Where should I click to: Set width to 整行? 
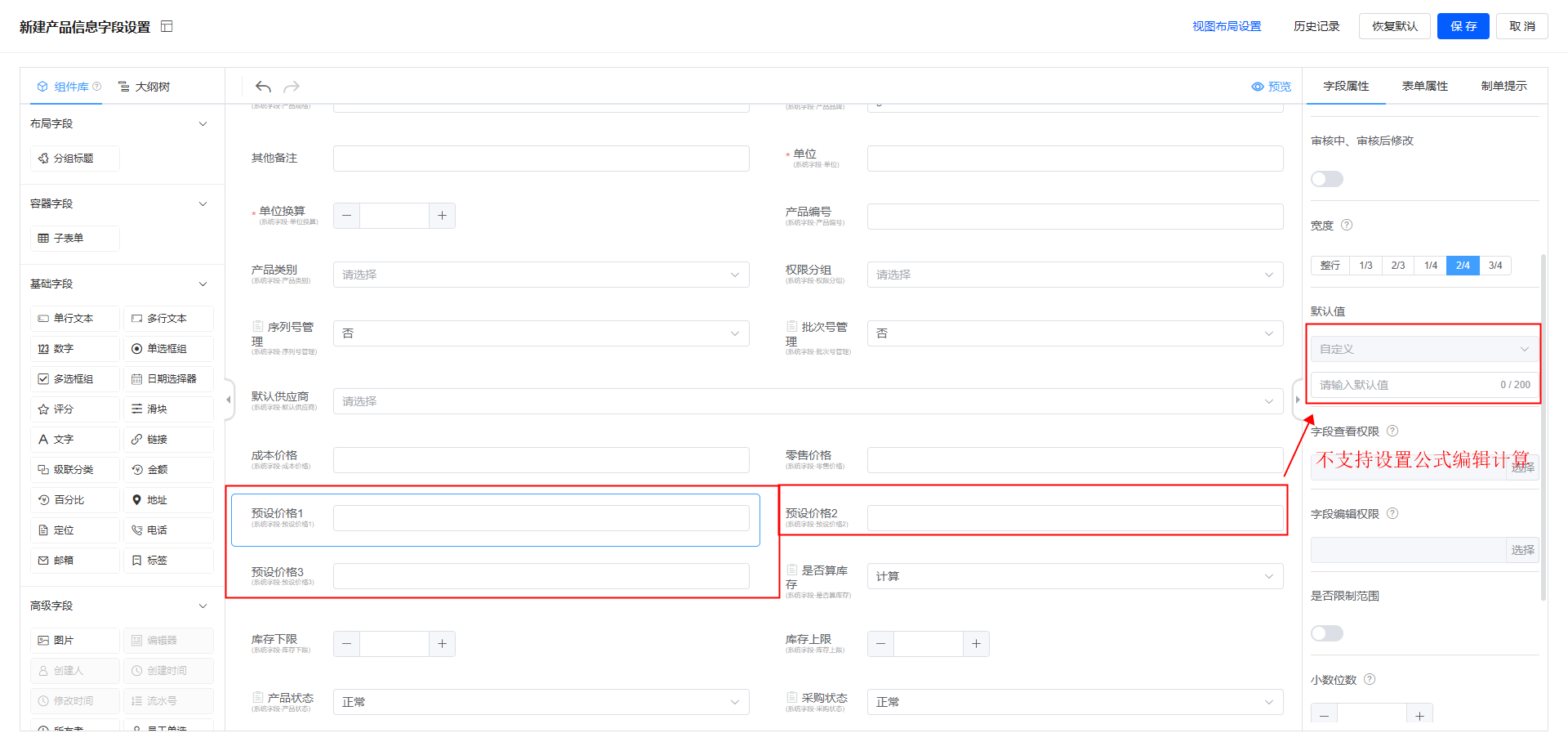click(x=1330, y=266)
